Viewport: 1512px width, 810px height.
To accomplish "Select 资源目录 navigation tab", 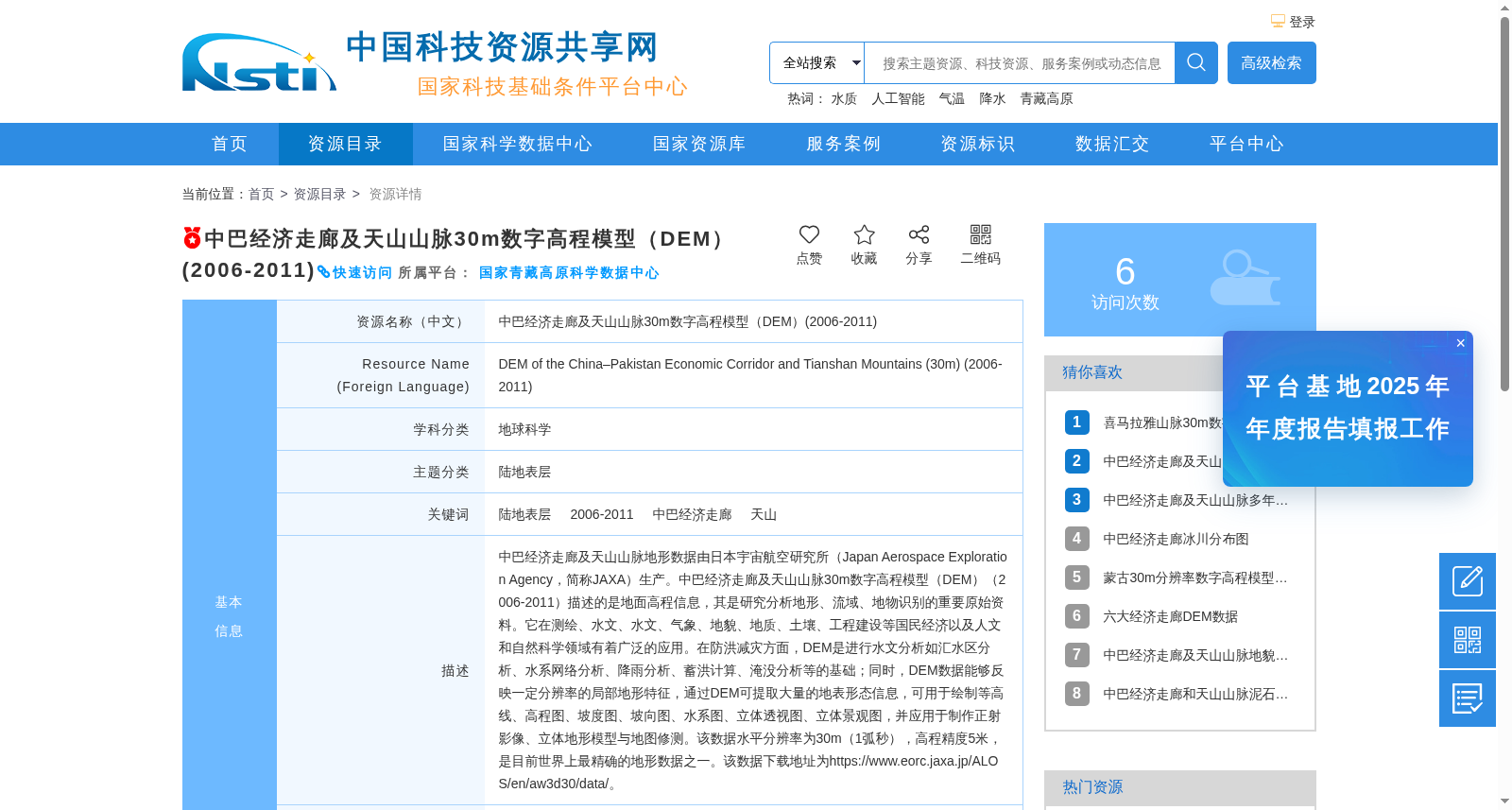I will pyautogui.click(x=345, y=144).
